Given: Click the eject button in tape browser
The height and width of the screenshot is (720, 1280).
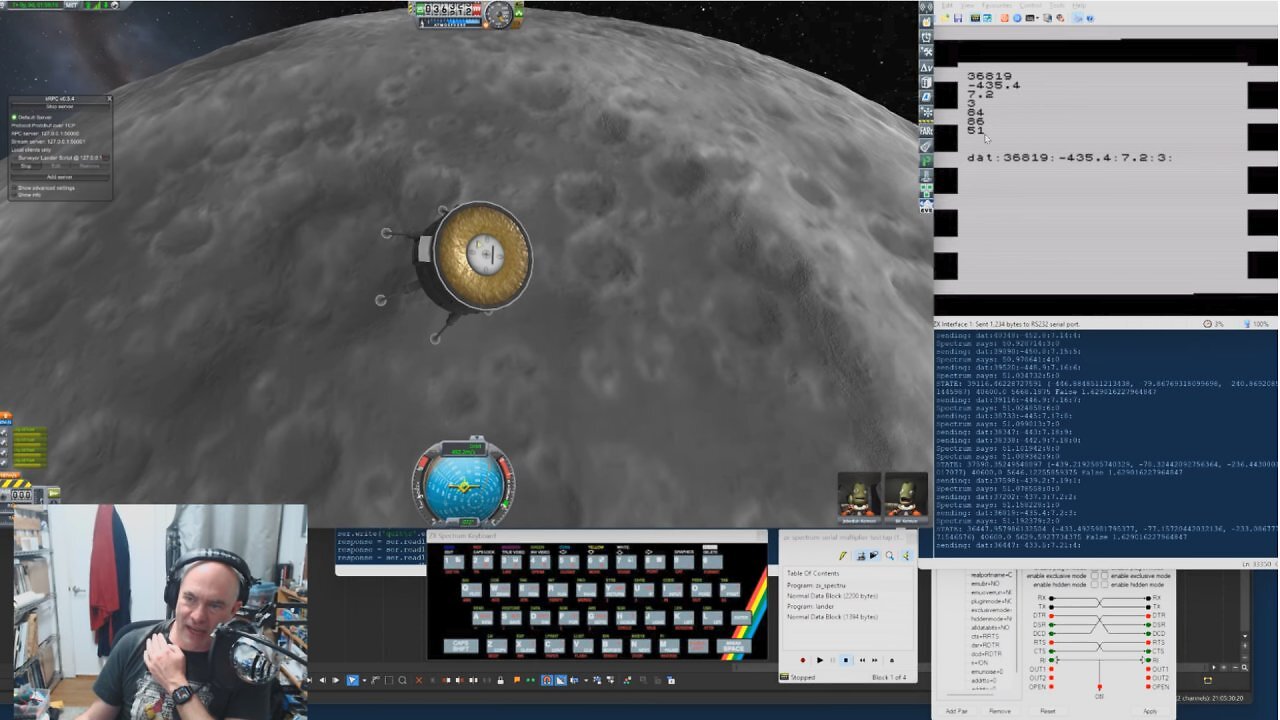Looking at the screenshot, I should 892,660.
